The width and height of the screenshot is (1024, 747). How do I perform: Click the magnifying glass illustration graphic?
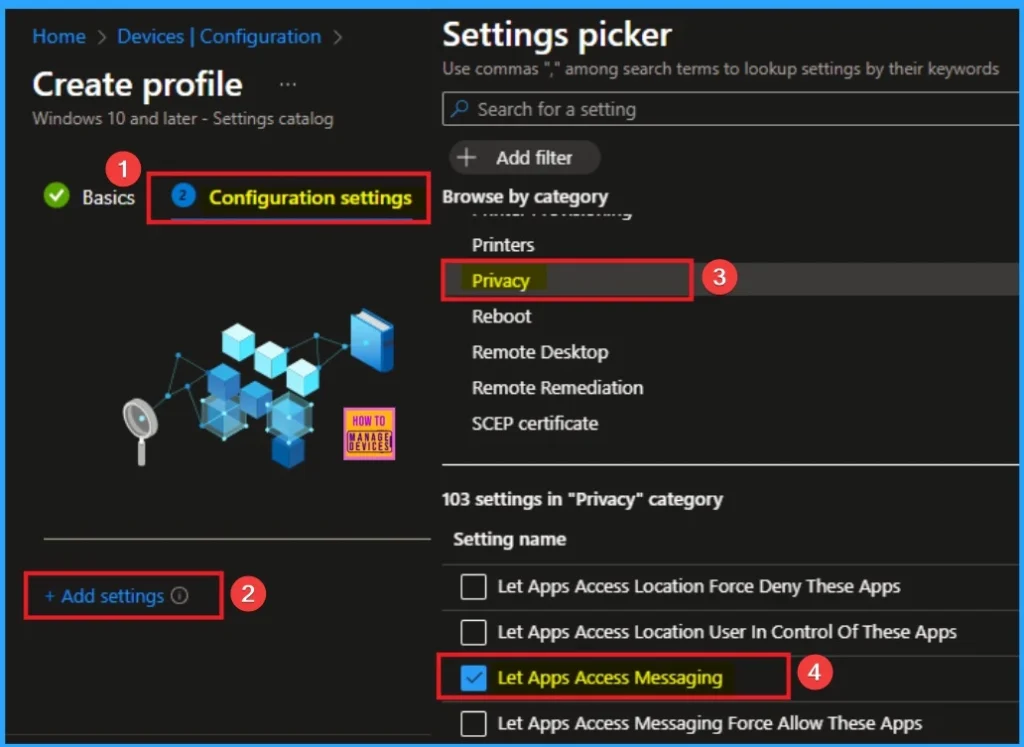point(139,428)
